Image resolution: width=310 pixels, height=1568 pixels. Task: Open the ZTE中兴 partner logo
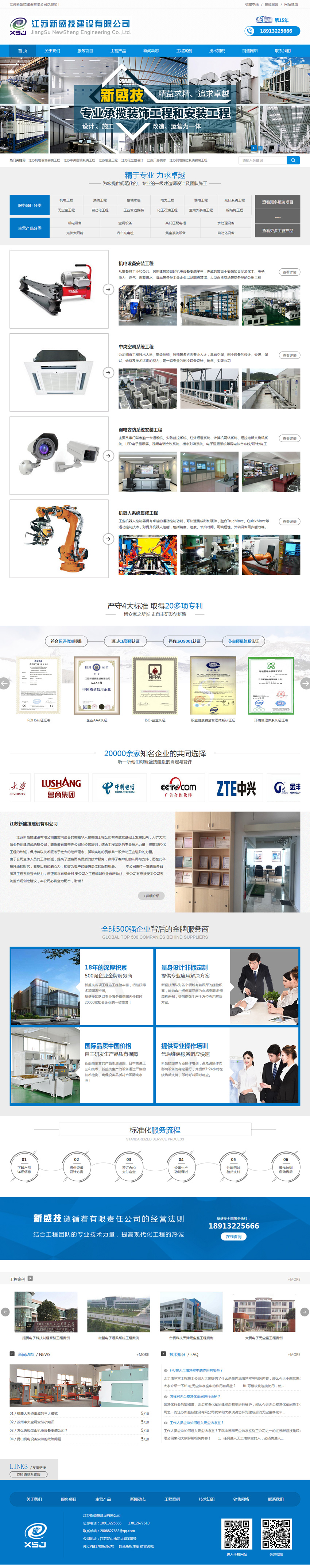click(236, 788)
